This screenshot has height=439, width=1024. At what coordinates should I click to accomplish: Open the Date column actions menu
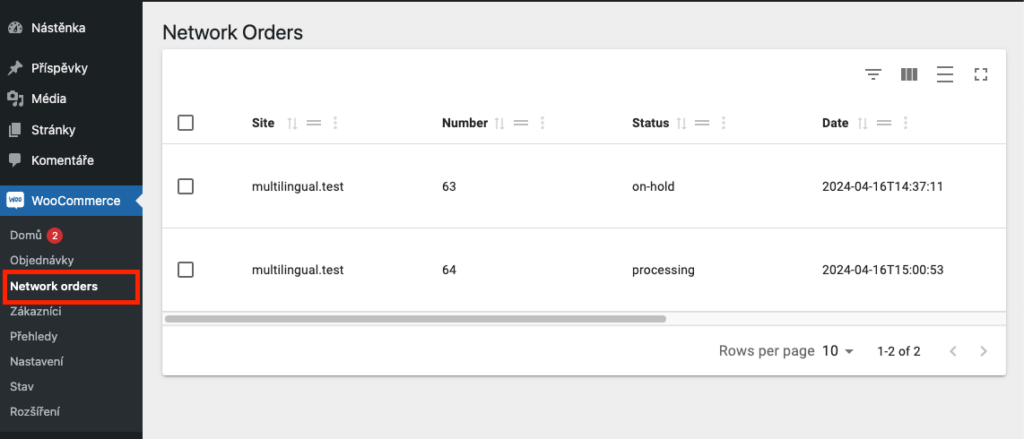905,123
